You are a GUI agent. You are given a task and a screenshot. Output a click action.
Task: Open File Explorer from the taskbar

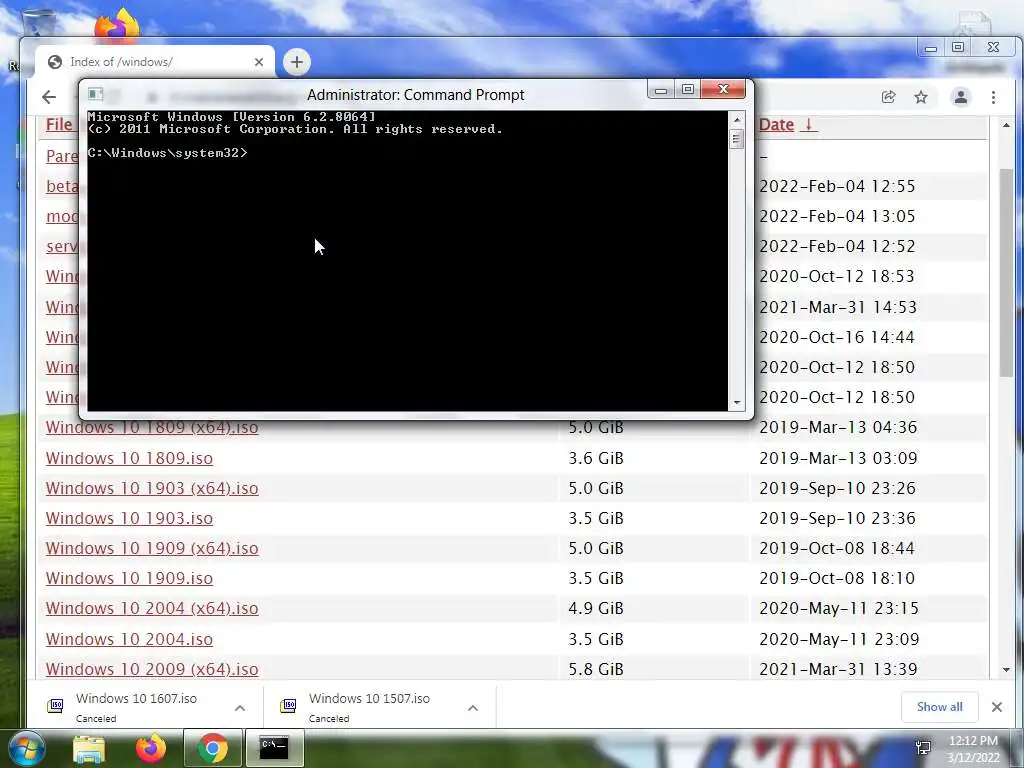pos(89,748)
